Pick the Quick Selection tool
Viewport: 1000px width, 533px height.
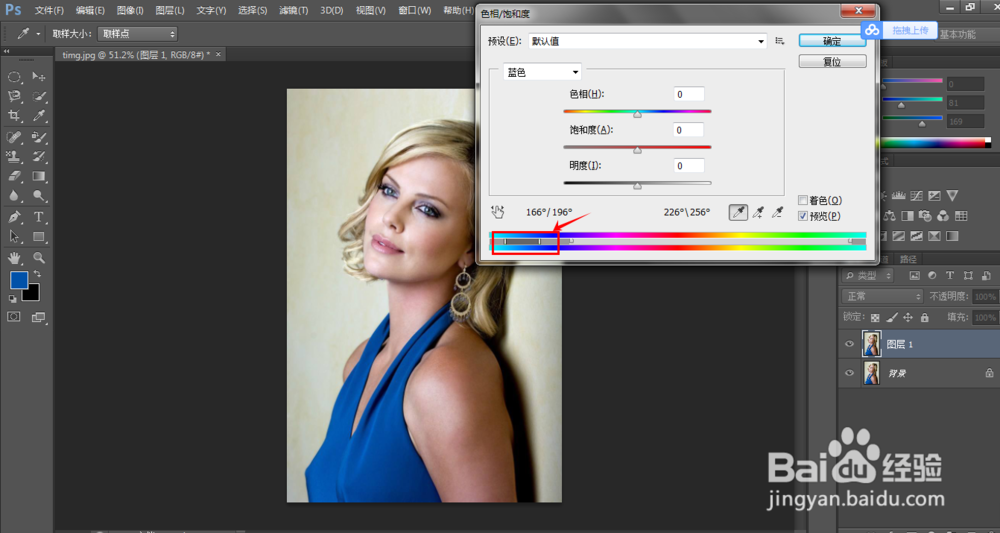[x=39, y=97]
